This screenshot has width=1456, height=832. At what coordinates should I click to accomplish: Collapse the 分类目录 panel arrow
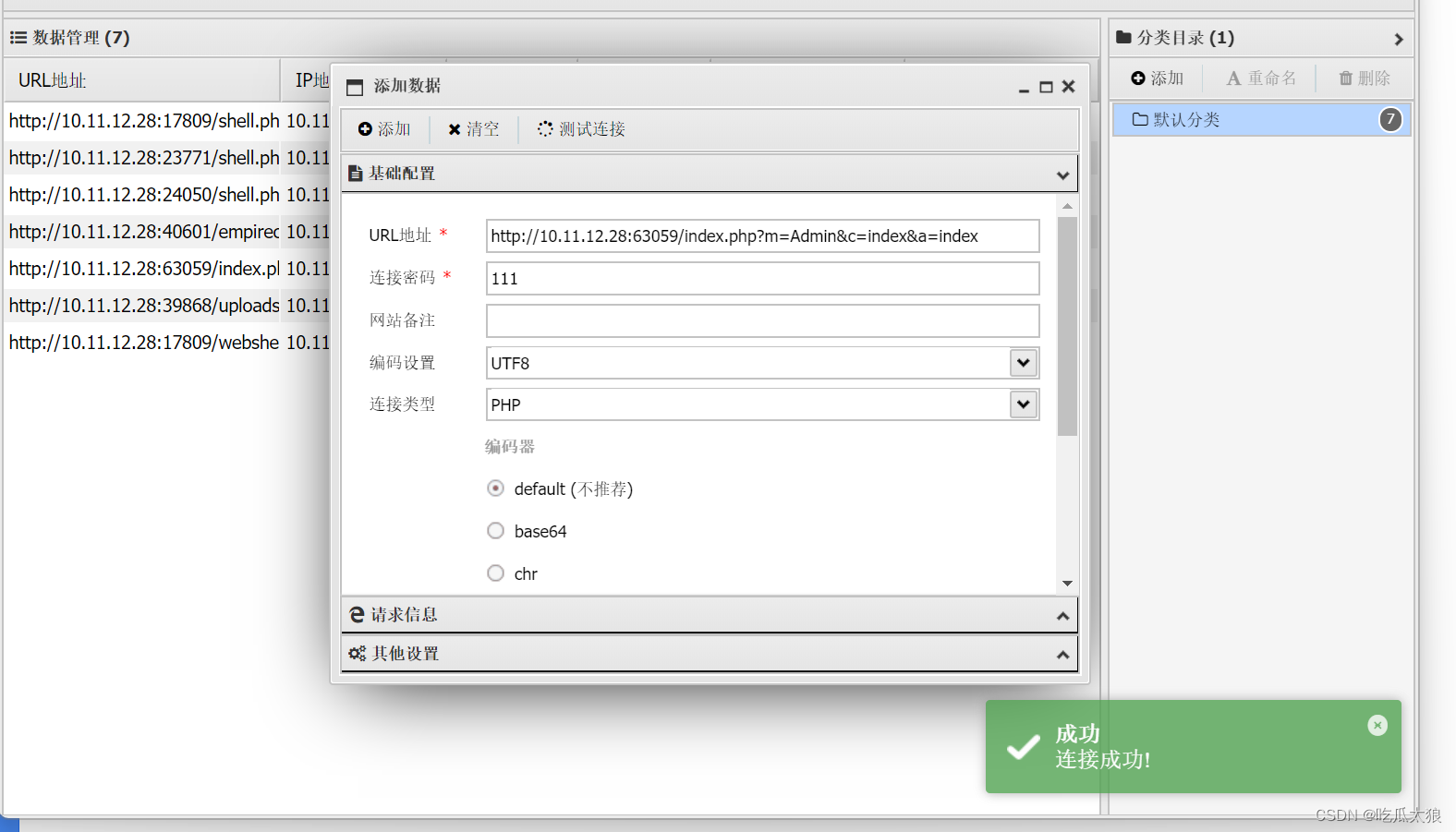[1399, 39]
